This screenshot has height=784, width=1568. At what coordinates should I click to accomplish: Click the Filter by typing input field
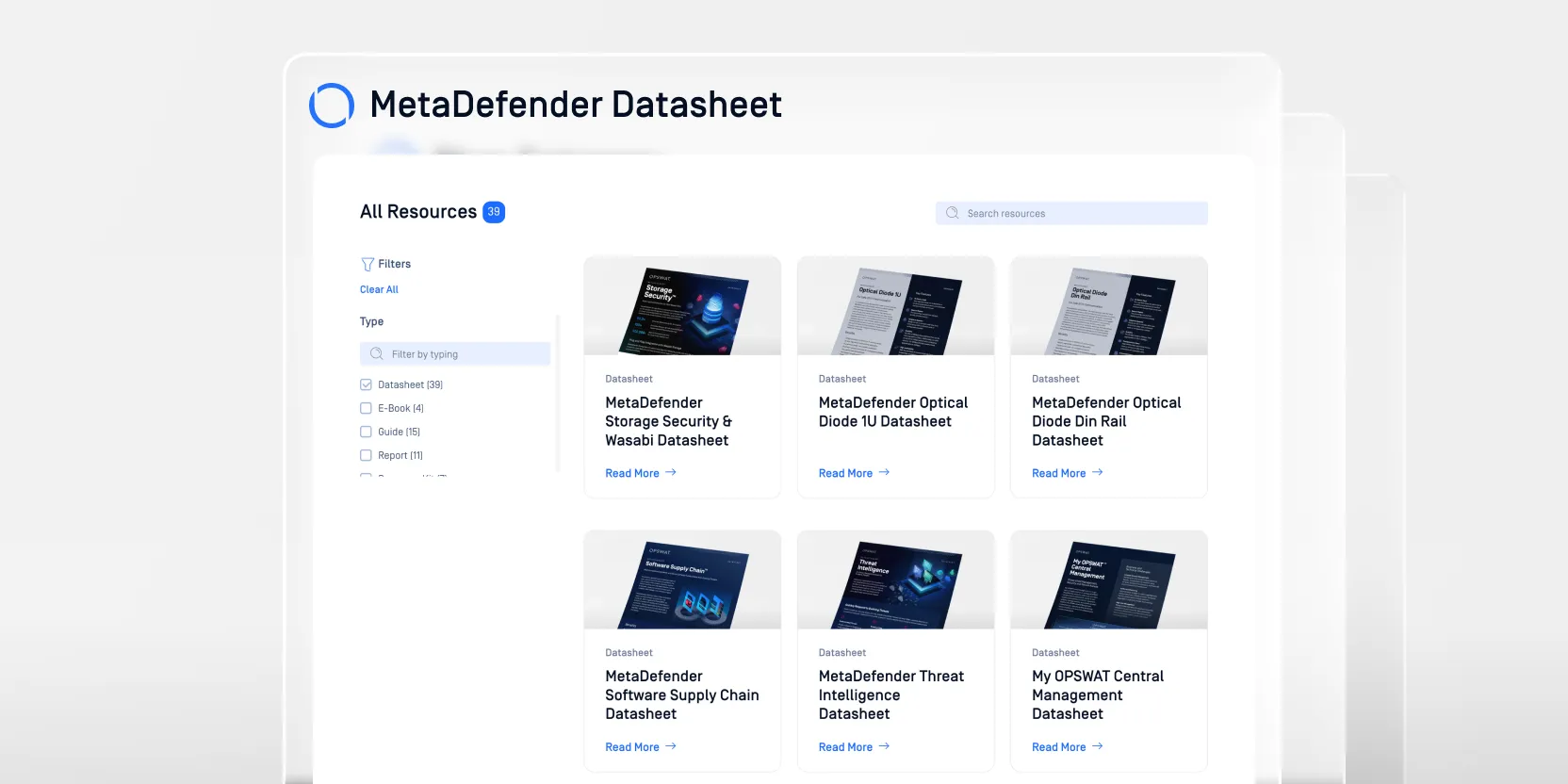[x=455, y=354]
